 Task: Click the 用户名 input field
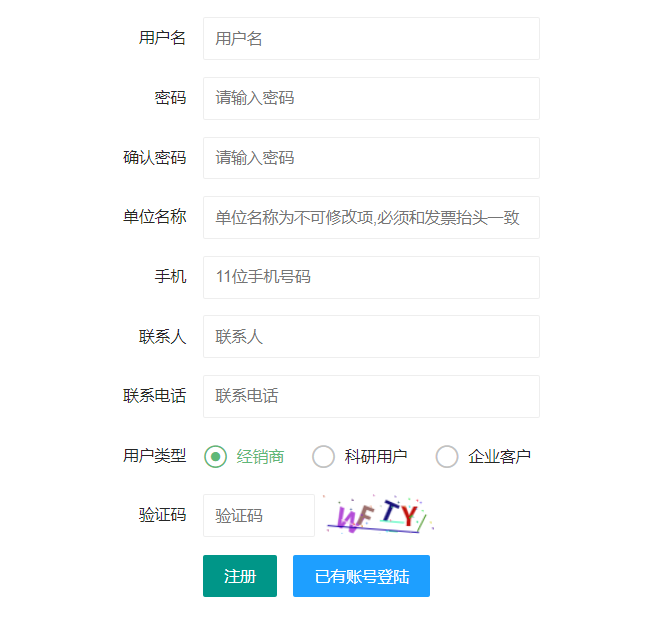point(371,38)
